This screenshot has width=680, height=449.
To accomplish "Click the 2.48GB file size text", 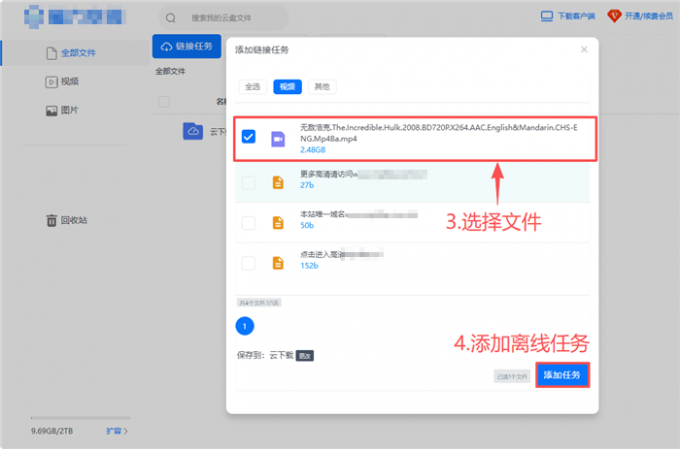I will 313,150.
